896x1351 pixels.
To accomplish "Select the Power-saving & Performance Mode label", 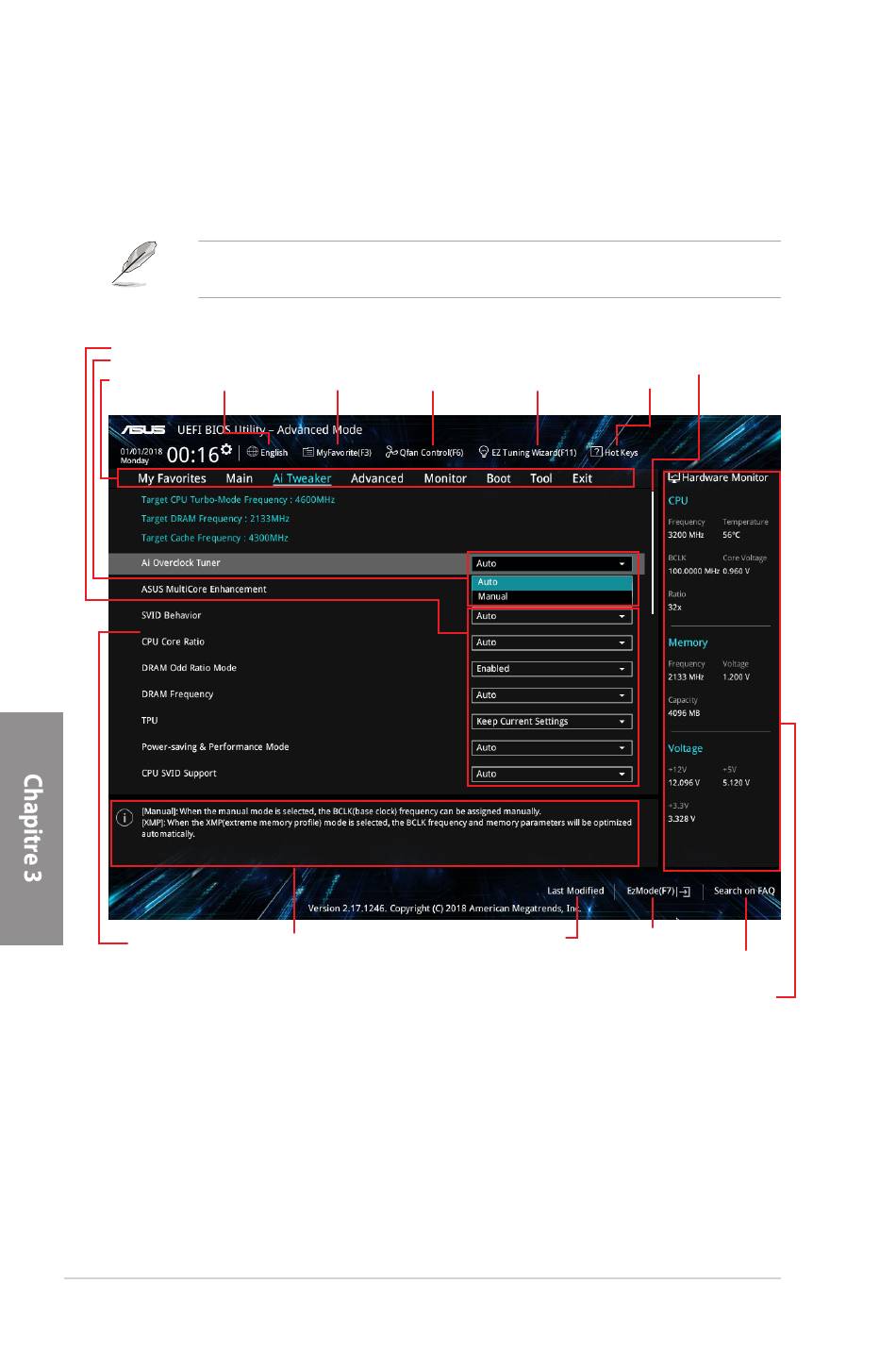I will [x=215, y=747].
